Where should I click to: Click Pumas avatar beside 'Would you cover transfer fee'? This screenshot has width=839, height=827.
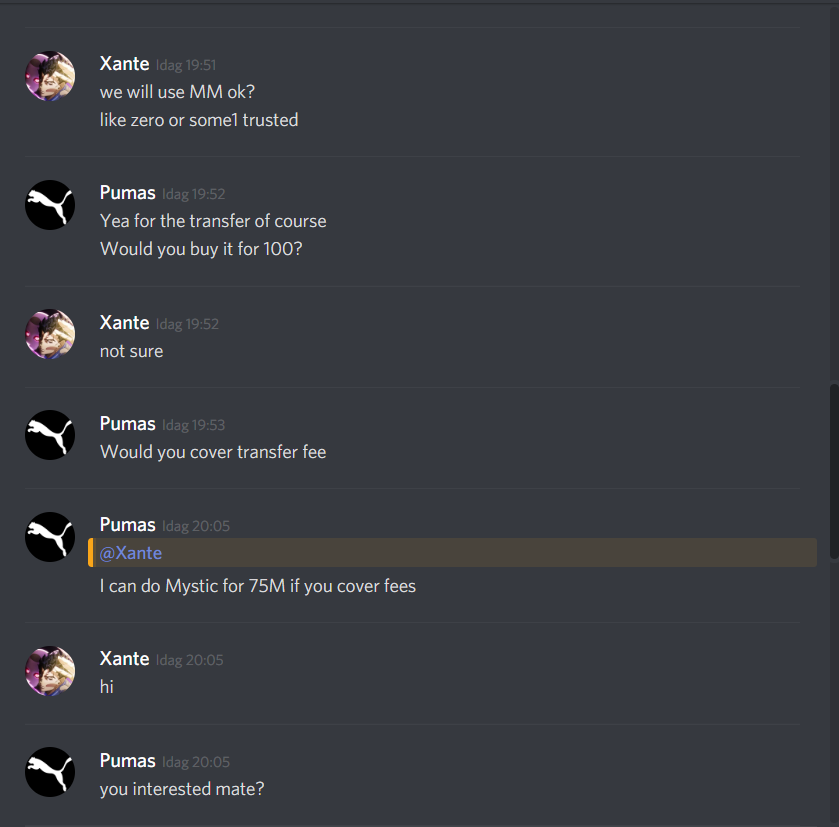point(50,435)
